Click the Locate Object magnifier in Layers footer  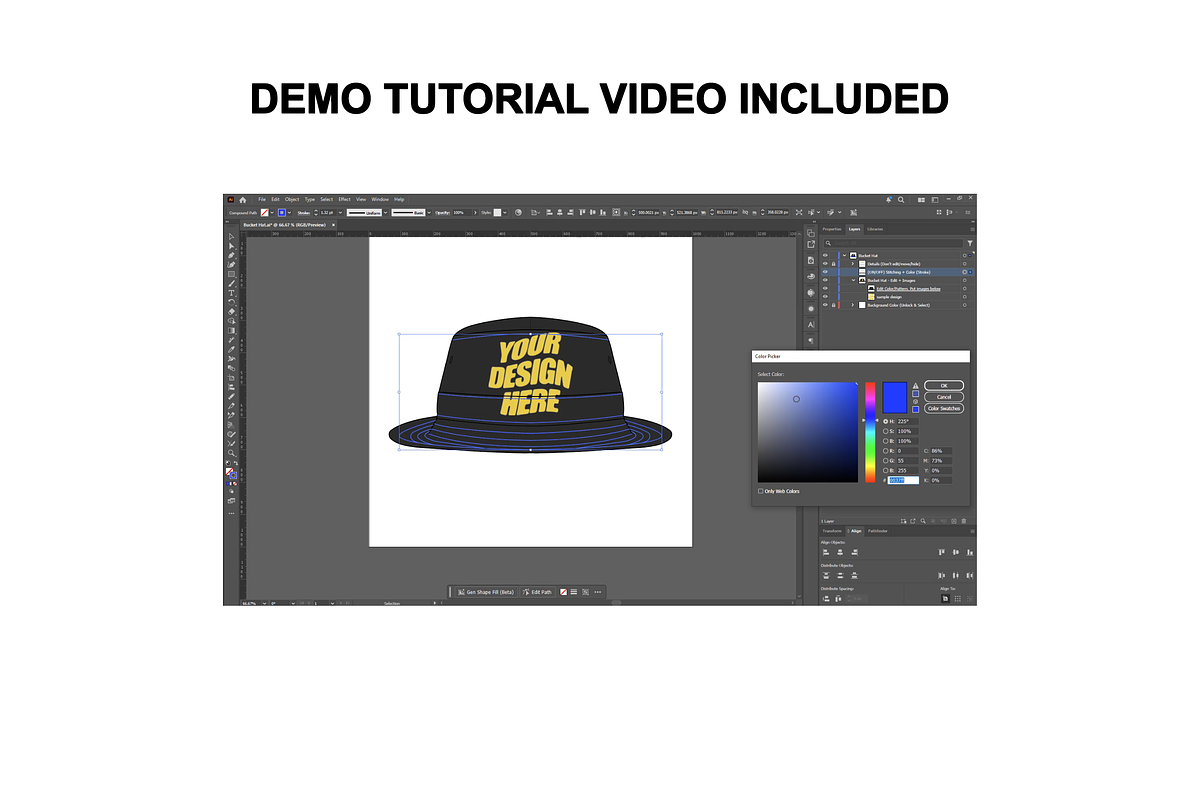[923, 521]
